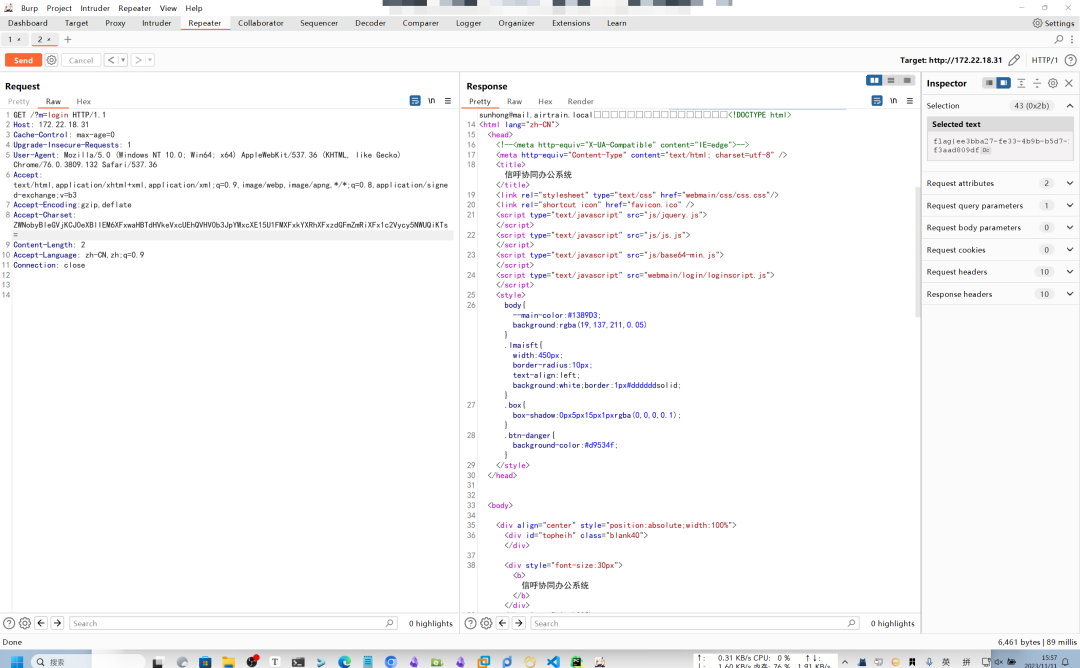This screenshot has width=1080, height=668.
Task: Select side-by-side request/response layout
Action: point(874,81)
